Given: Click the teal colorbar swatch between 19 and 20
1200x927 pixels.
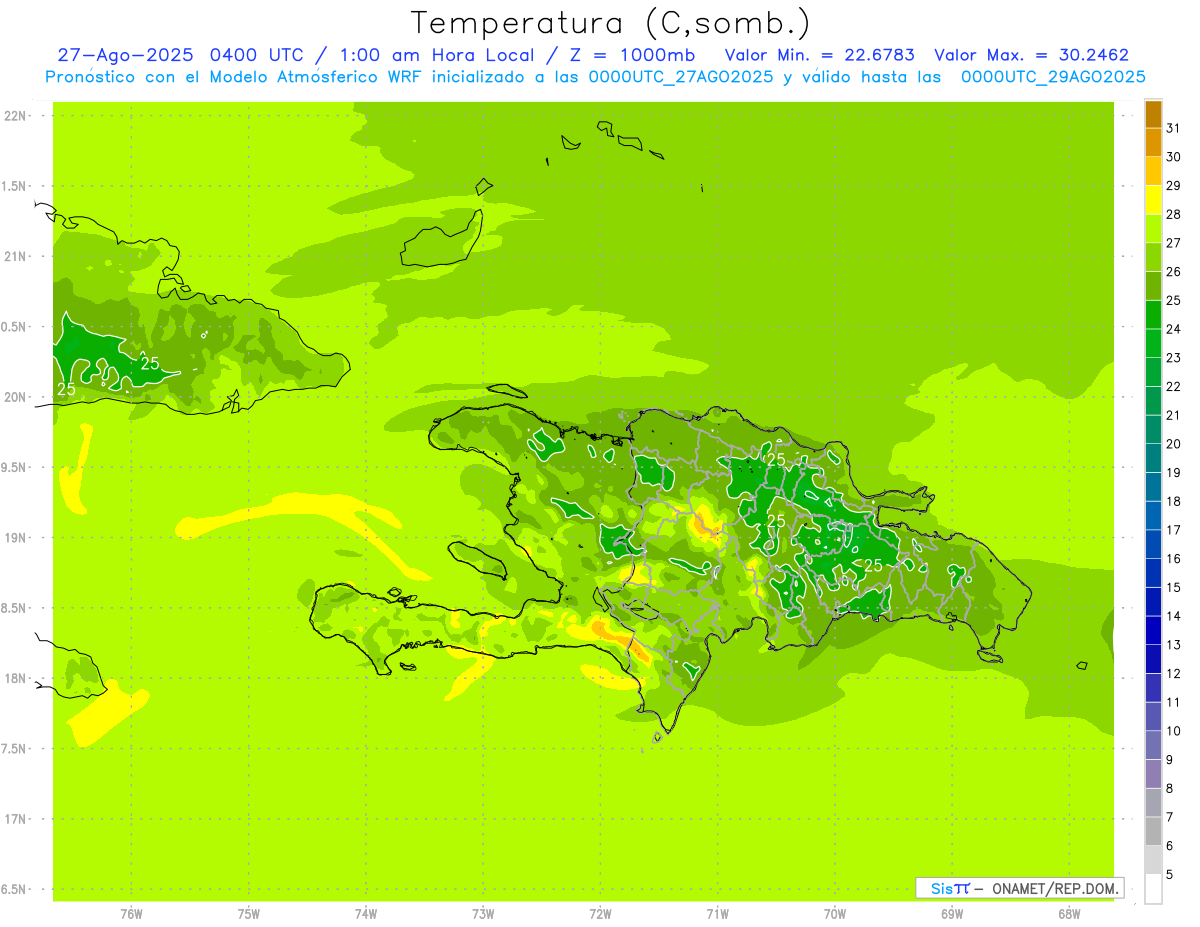Looking at the screenshot, I should pyautogui.click(x=1153, y=458).
